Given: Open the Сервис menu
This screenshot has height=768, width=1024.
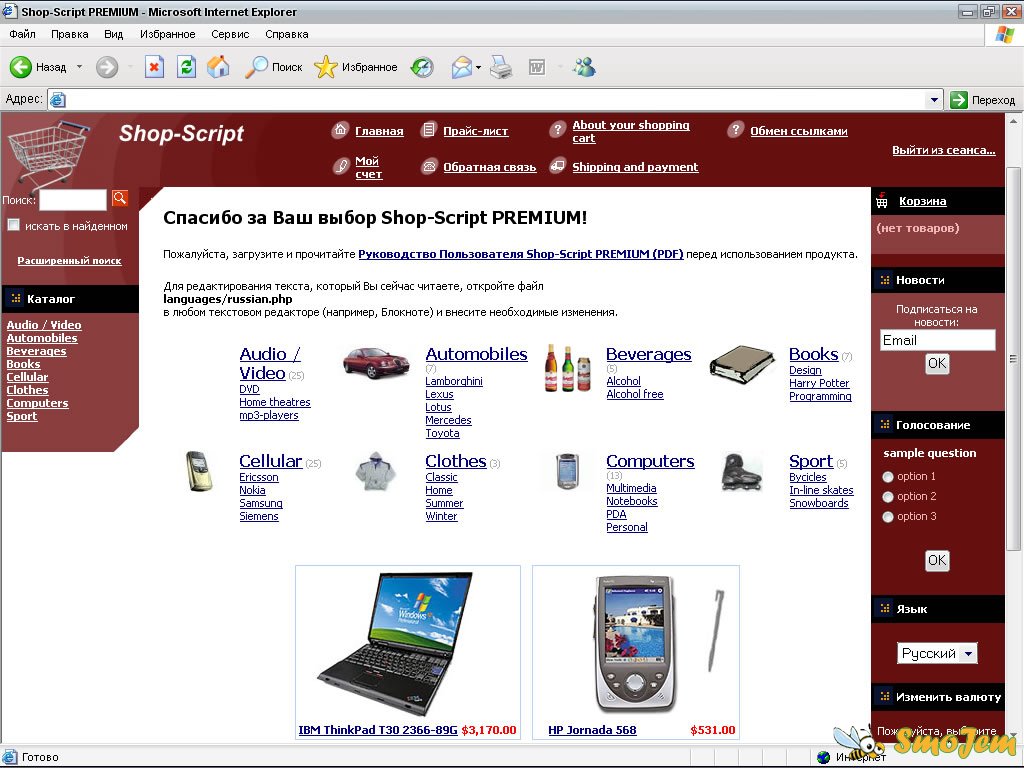Looking at the screenshot, I should [230, 34].
